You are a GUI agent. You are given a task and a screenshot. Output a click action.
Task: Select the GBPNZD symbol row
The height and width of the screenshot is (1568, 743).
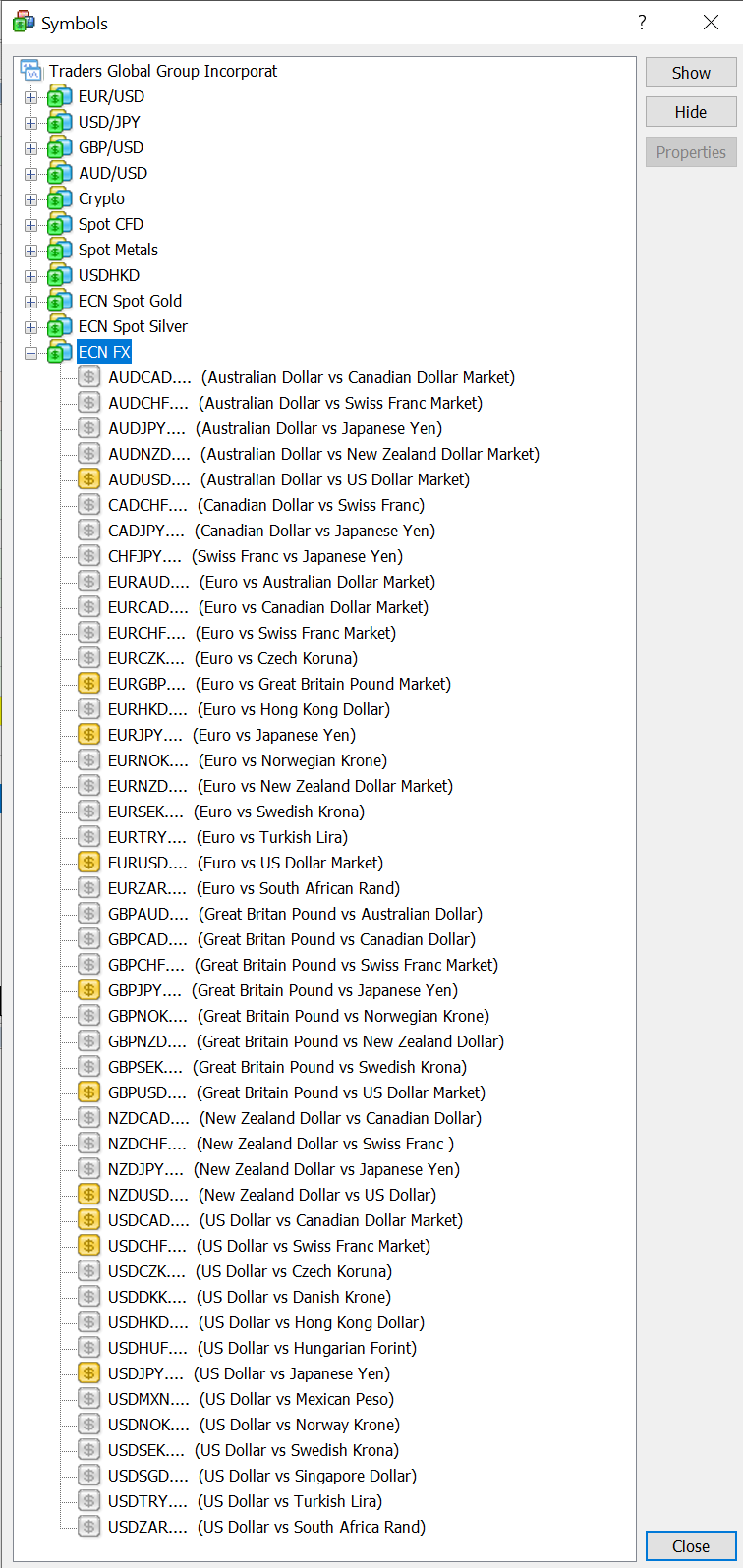(x=306, y=1041)
